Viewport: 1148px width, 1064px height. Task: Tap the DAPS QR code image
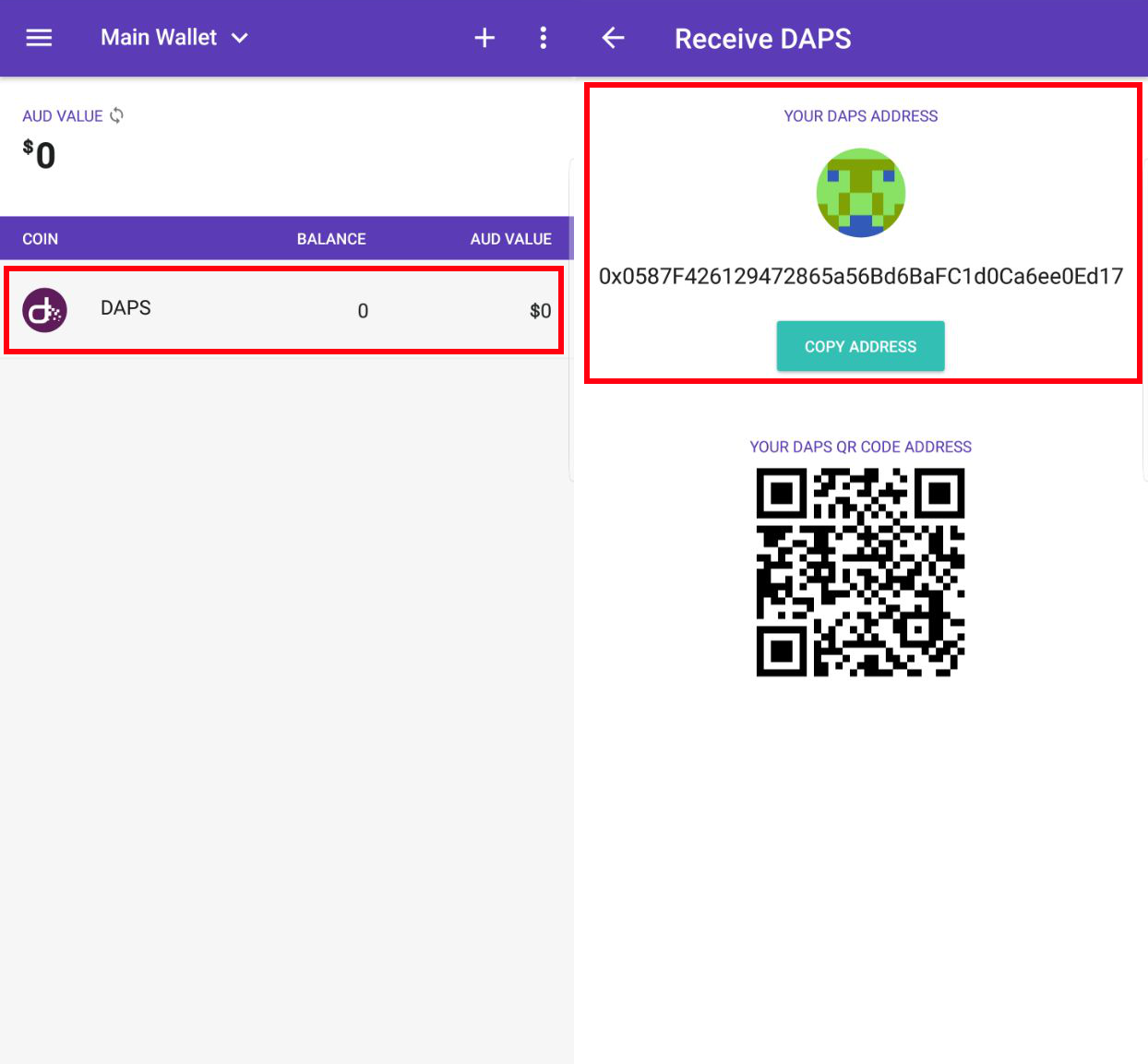(x=860, y=572)
